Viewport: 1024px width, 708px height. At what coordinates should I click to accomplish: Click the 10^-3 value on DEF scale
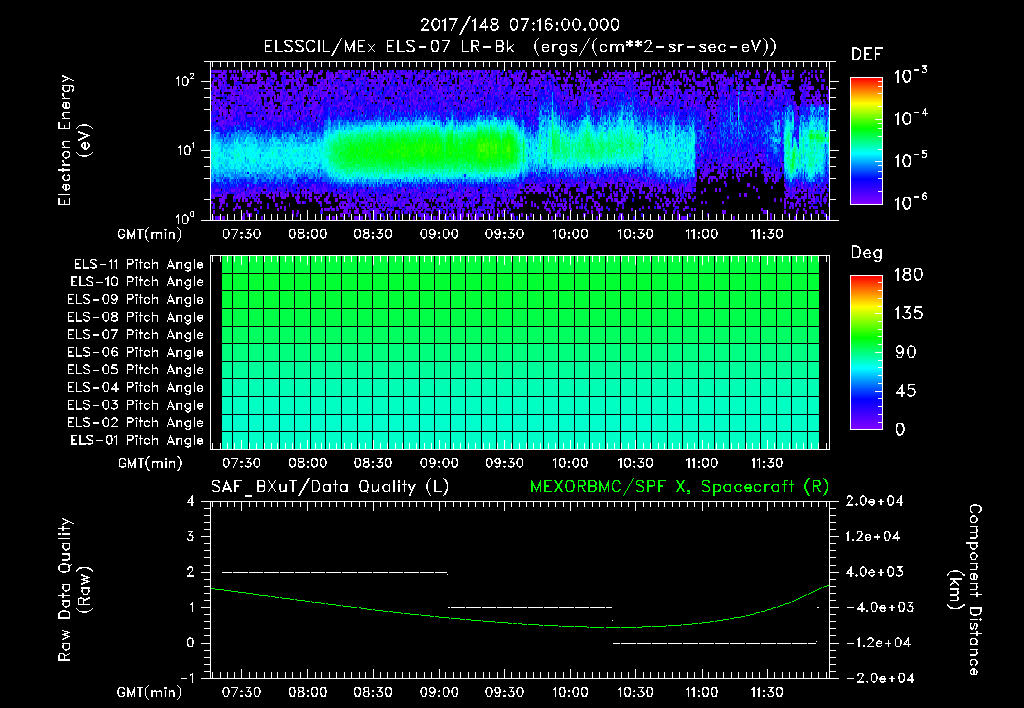tap(910, 76)
